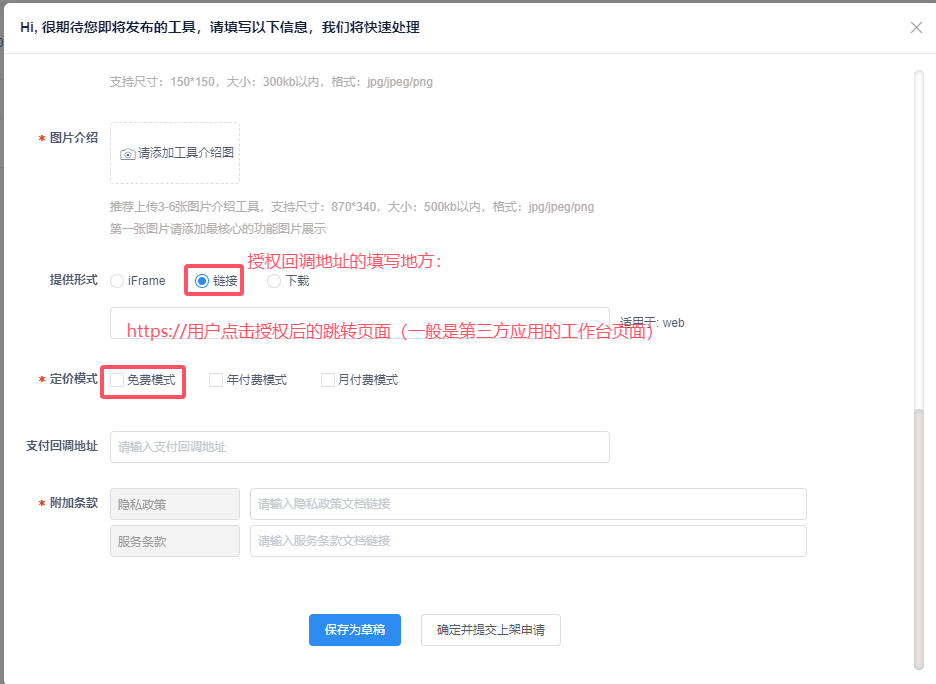Choose 链接 as the provision form
The height and width of the screenshot is (684, 936).
[x=202, y=281]
